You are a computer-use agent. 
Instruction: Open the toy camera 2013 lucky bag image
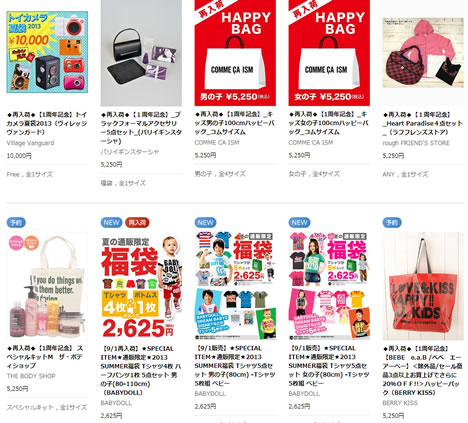(47, 52)
